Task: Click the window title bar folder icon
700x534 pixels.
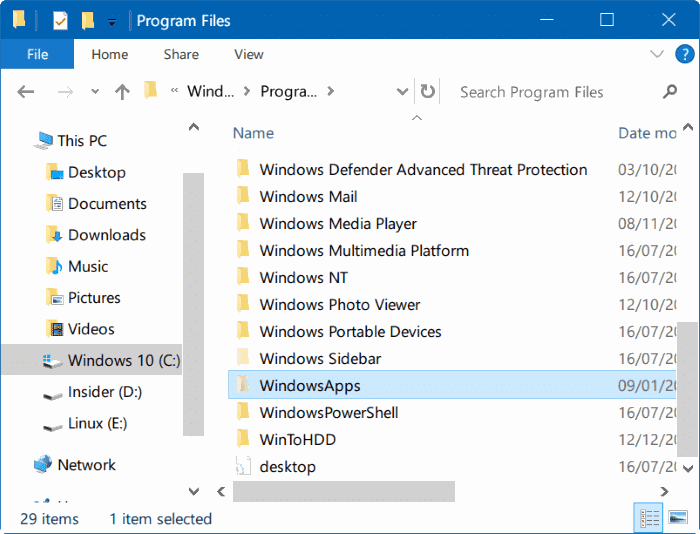Action: tap(19, 20)
